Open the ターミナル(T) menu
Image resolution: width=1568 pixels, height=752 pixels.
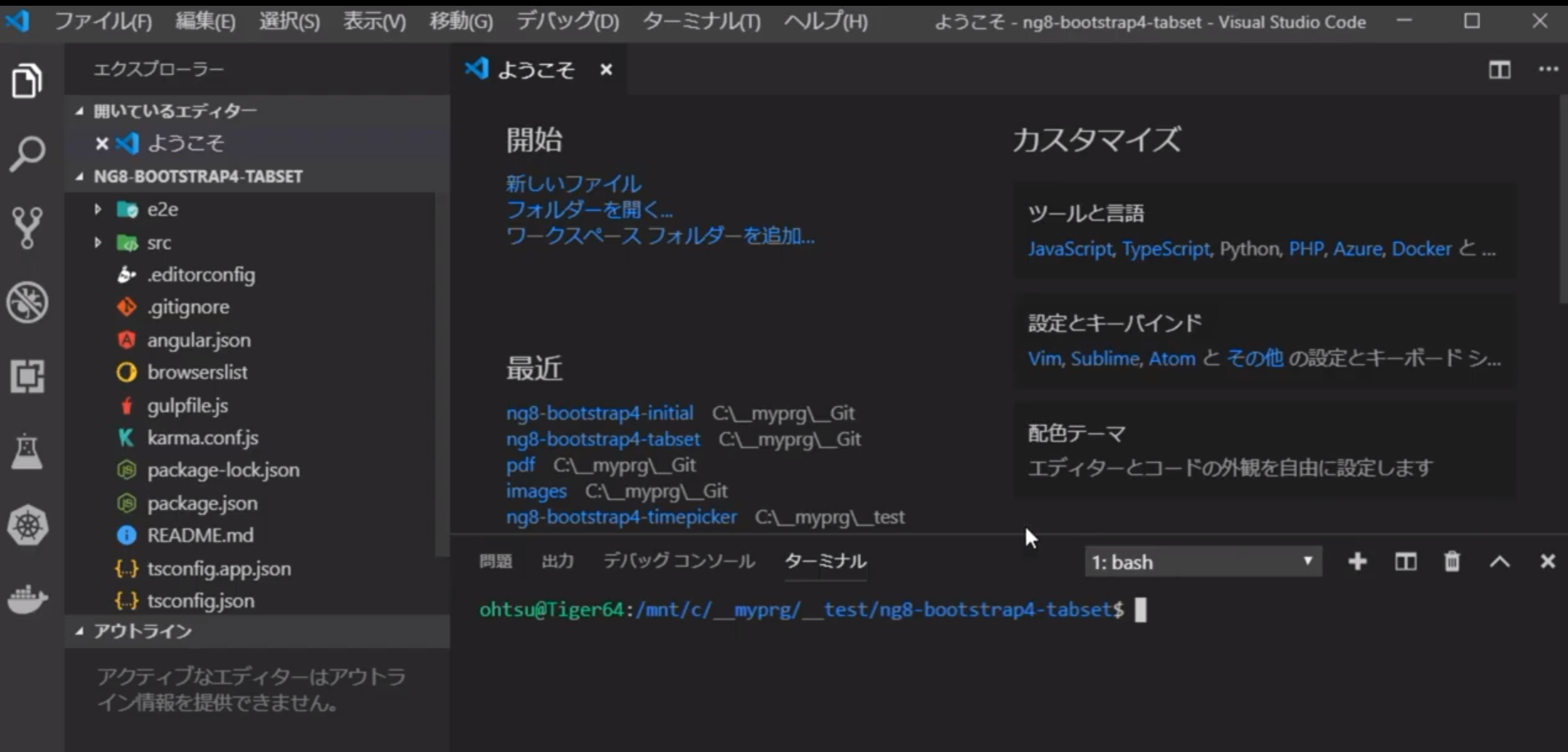(702, 21)
